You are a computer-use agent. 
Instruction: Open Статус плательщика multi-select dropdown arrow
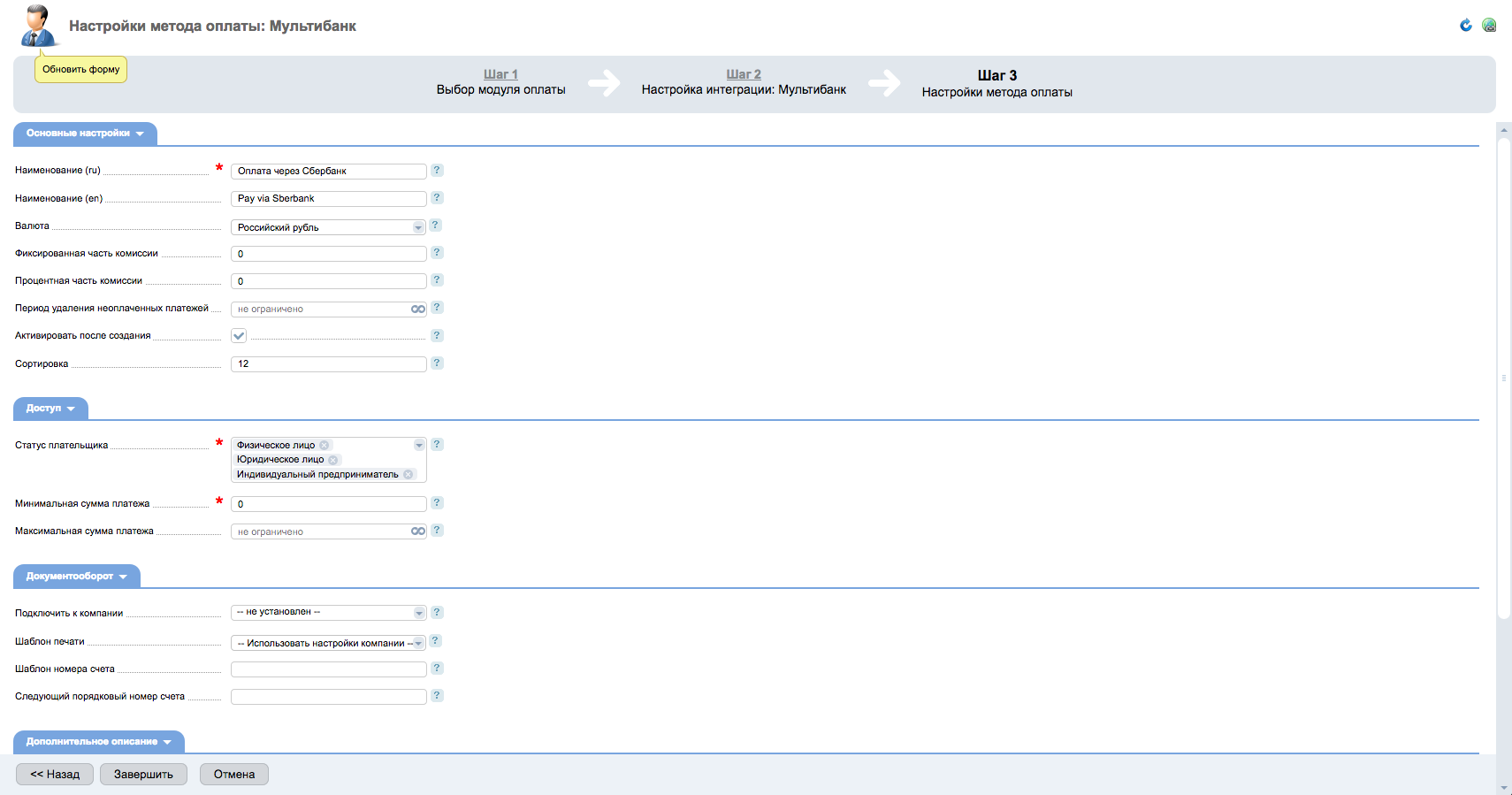tap(419, 445)
